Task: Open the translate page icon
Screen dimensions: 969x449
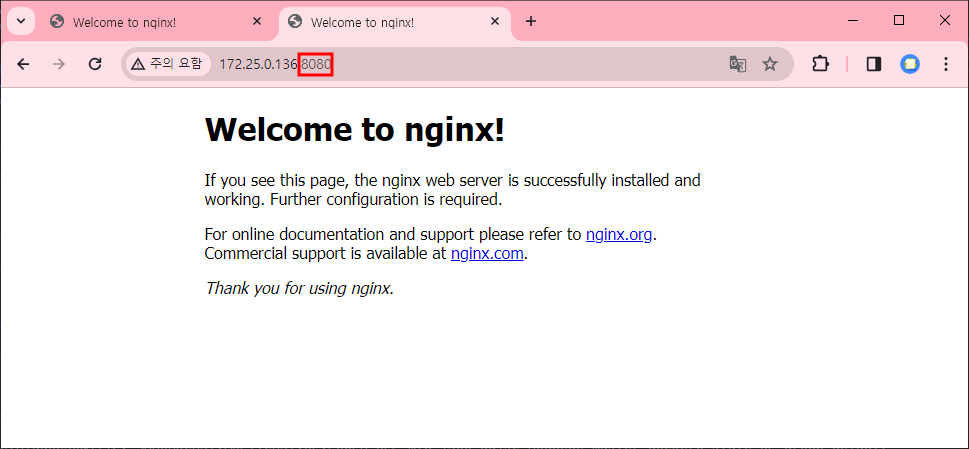Action: (738, 64)
